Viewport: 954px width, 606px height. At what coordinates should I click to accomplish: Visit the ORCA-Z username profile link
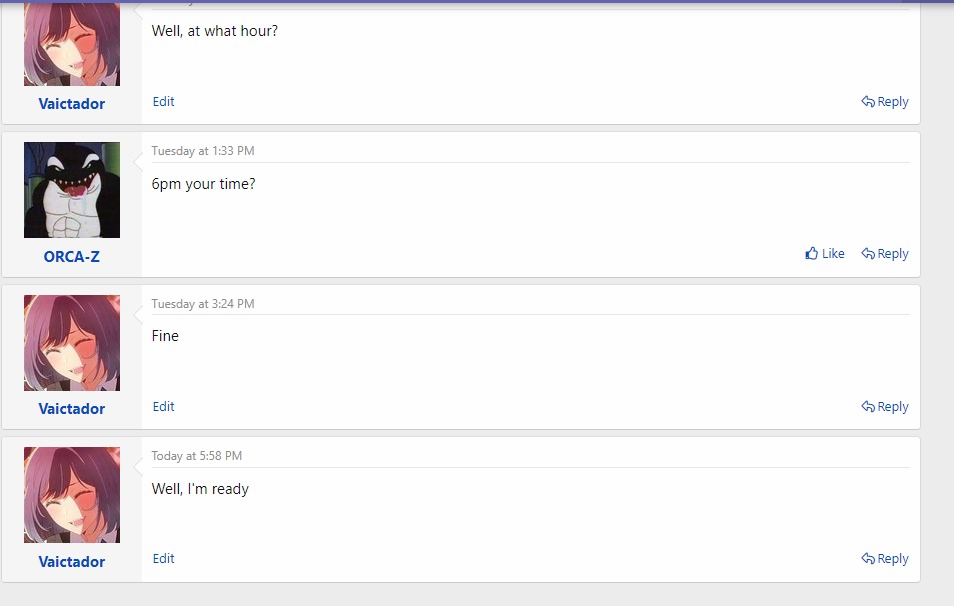click(72, 257)
